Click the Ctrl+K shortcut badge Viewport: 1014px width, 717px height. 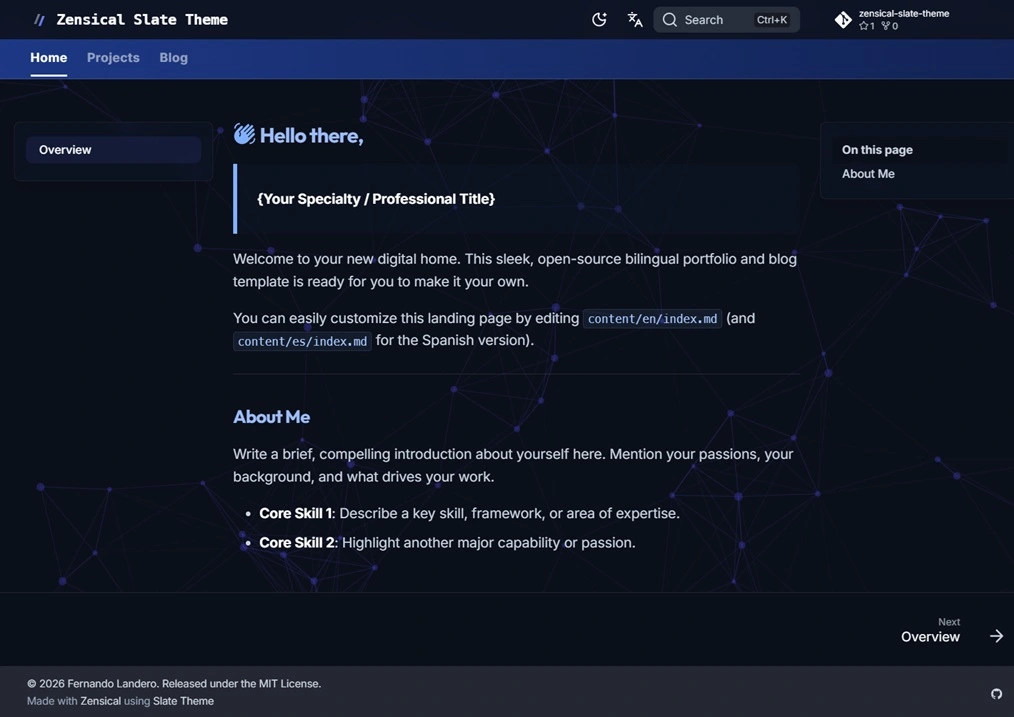click(x=771, y=20)
